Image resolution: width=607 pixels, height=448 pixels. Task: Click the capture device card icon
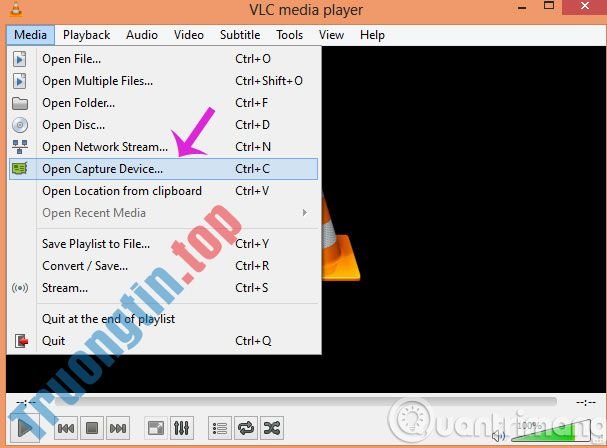point(20,169)
